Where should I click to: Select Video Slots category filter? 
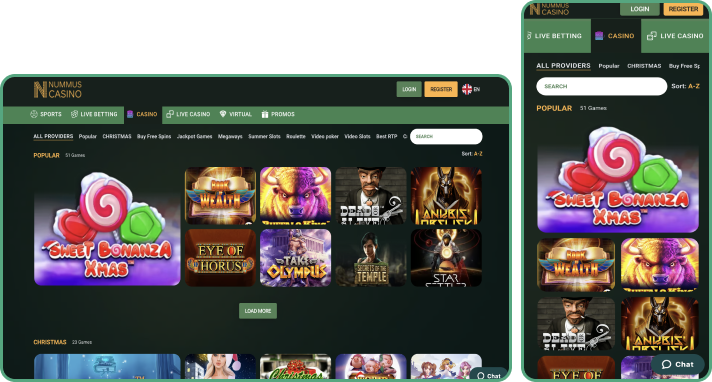click(357, 136)
